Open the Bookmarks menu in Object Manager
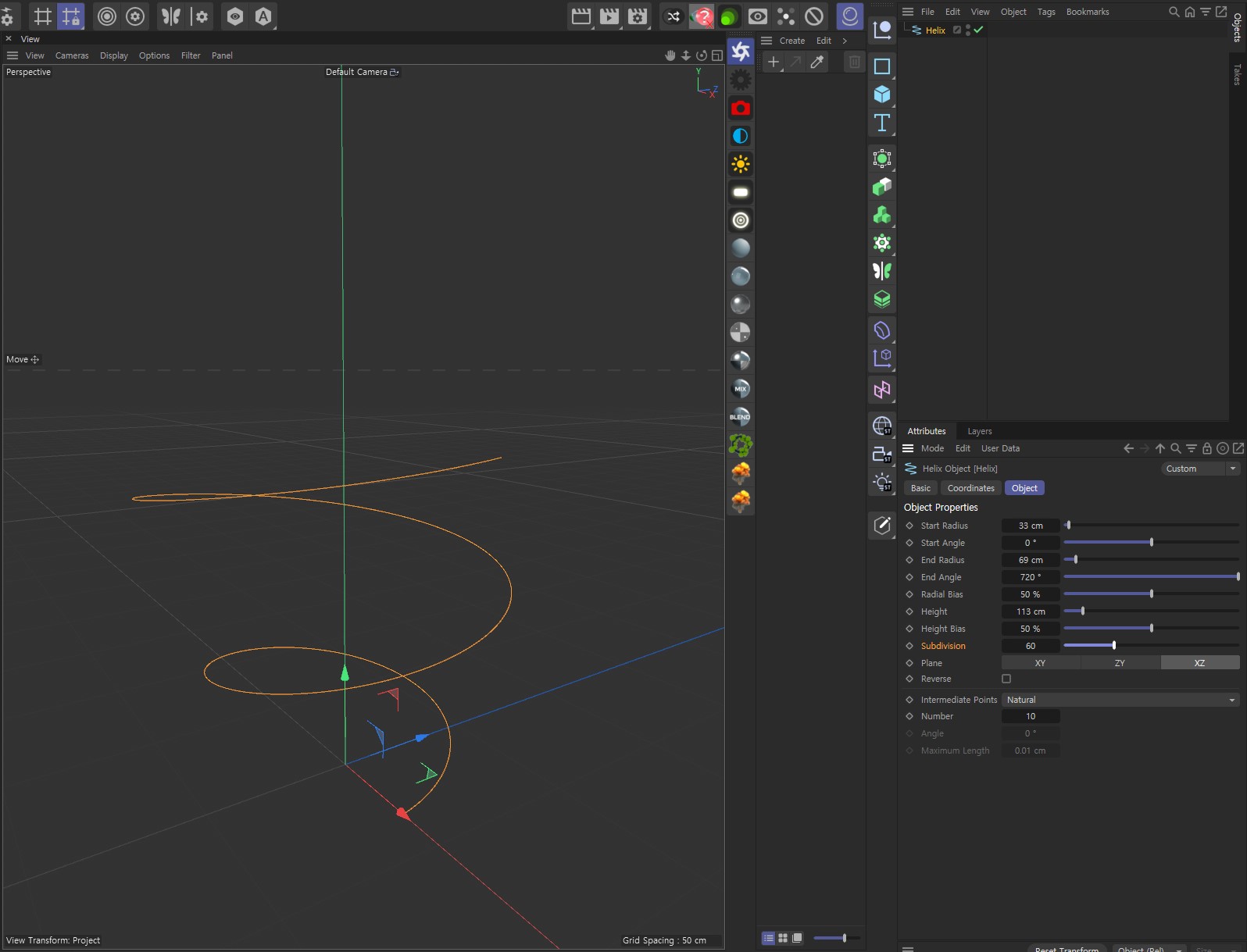 (1088, 12)
